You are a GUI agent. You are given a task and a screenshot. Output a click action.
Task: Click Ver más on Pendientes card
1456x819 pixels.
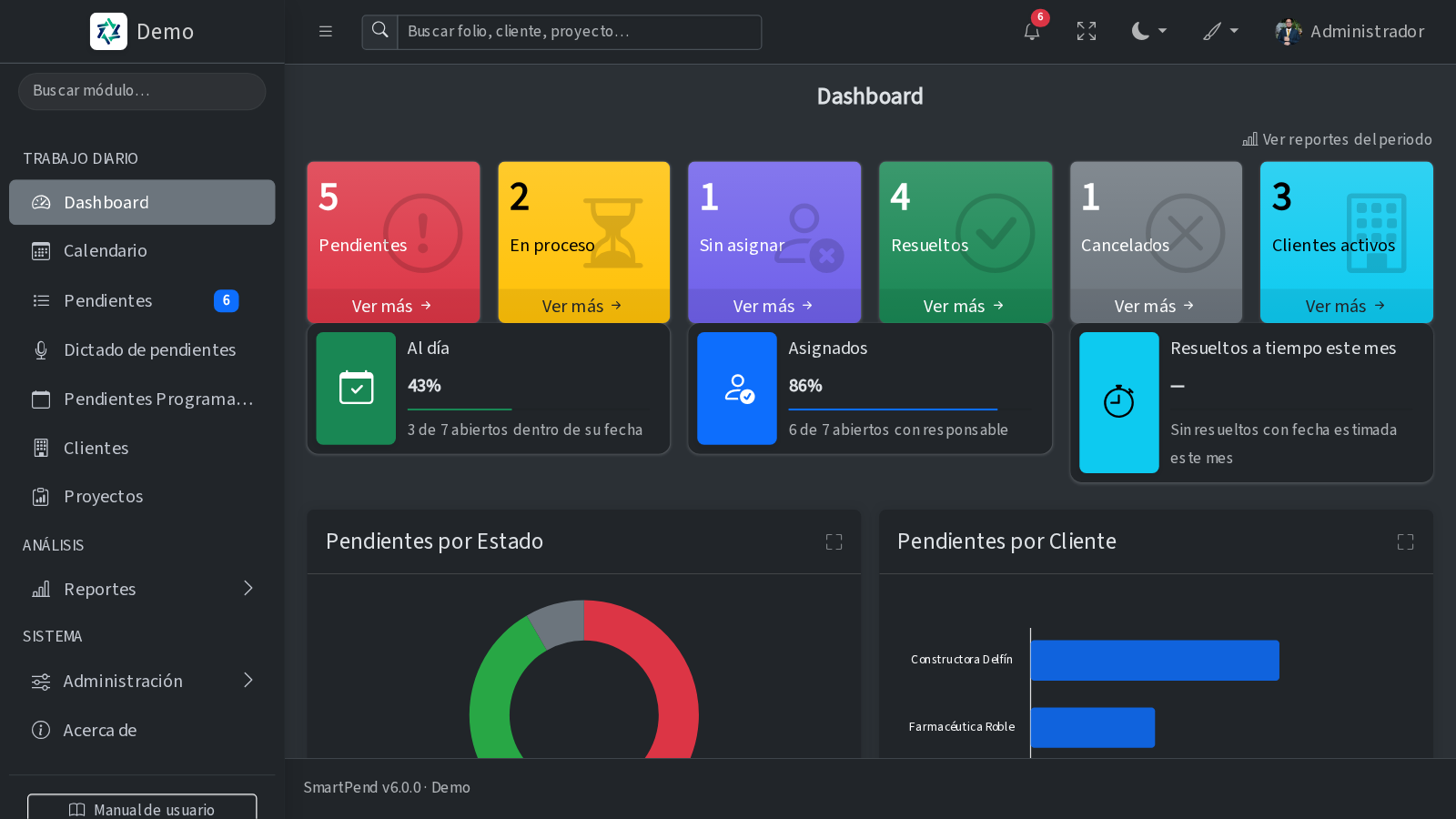[393, 306]
